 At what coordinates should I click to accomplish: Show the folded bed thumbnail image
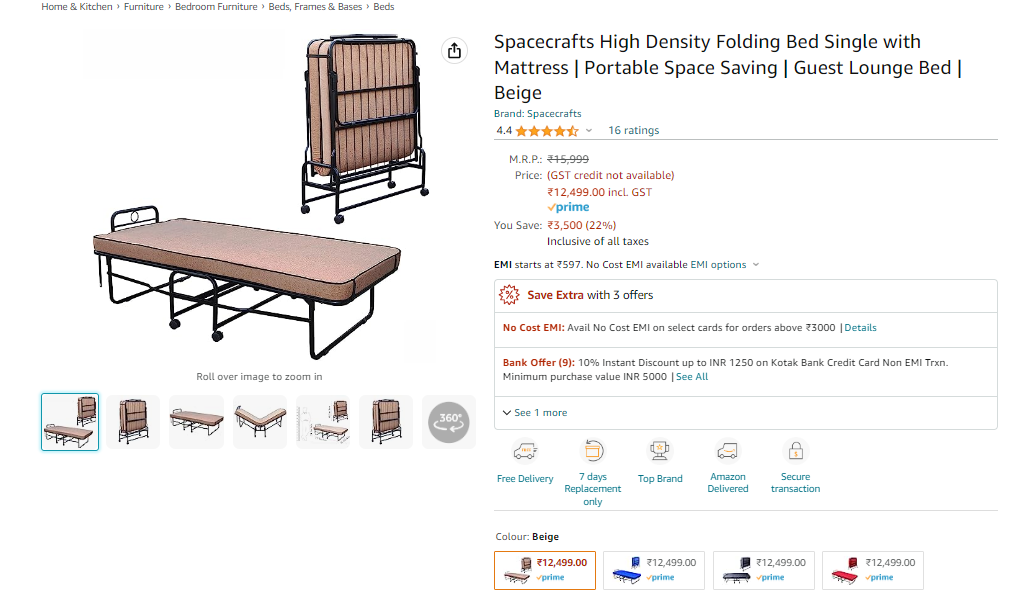coord(134,422)
